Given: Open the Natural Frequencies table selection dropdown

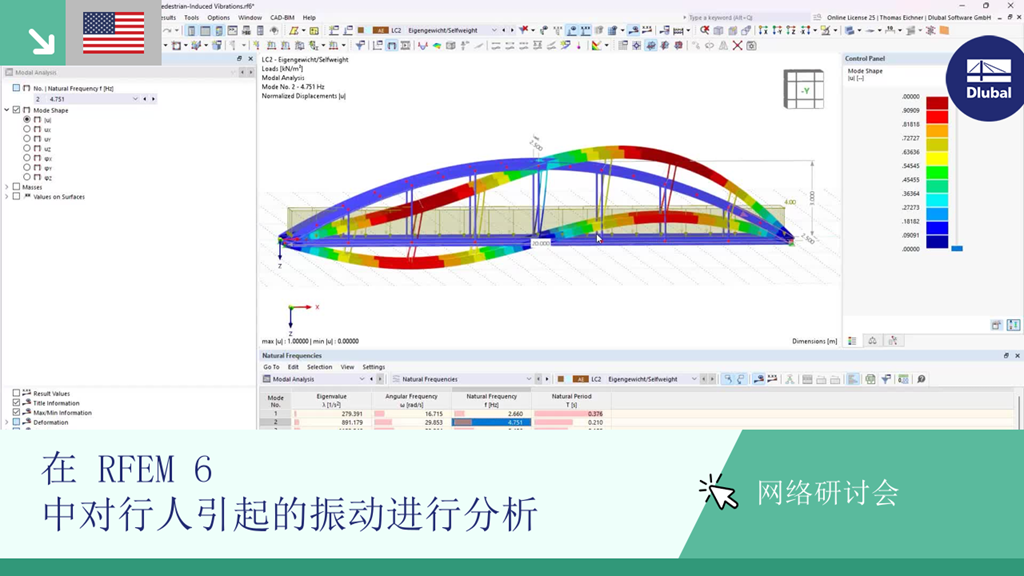Looking at the screenshot, I should (528, 379).
